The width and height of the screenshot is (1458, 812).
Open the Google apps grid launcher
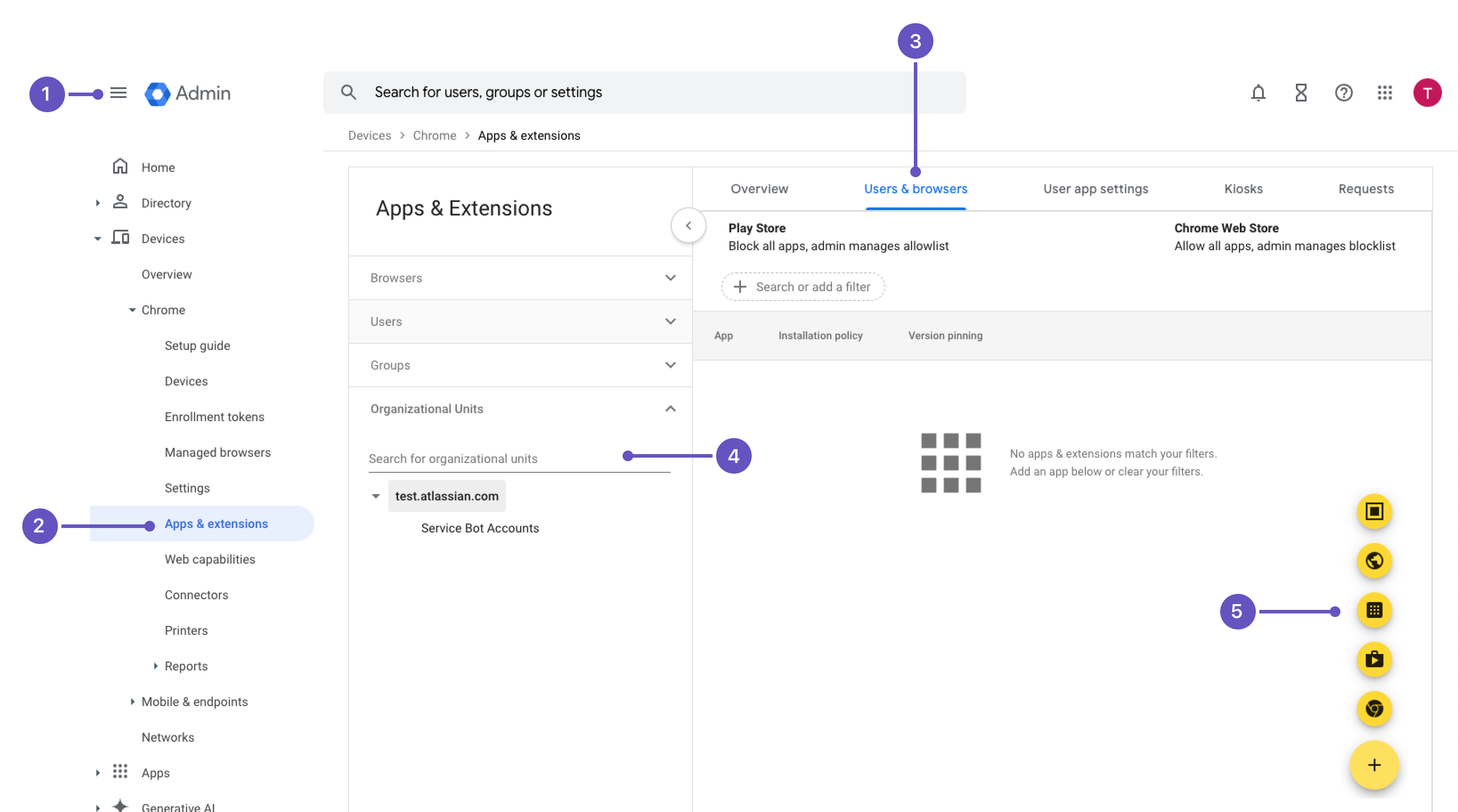click(x=1385, y=92)
